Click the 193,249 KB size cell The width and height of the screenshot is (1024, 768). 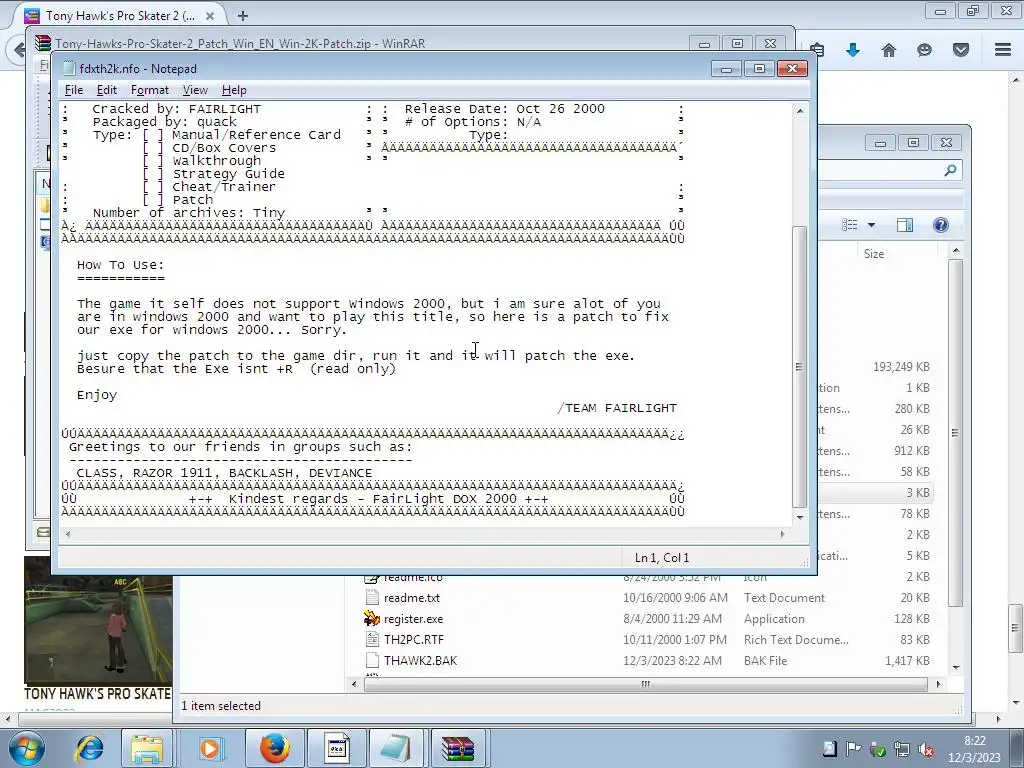pos(901,367)
